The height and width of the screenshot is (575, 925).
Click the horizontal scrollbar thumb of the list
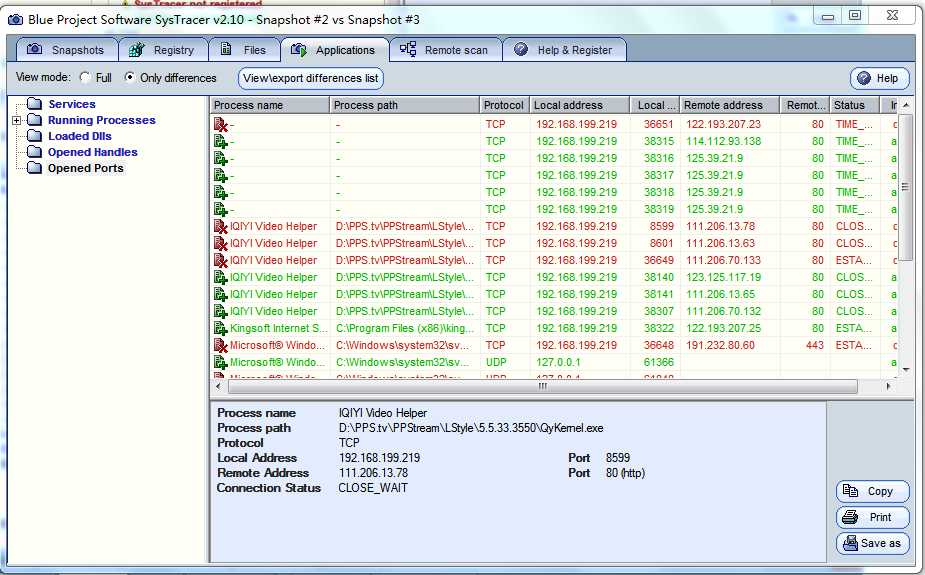pyautogui.click(x=543, y=386)
